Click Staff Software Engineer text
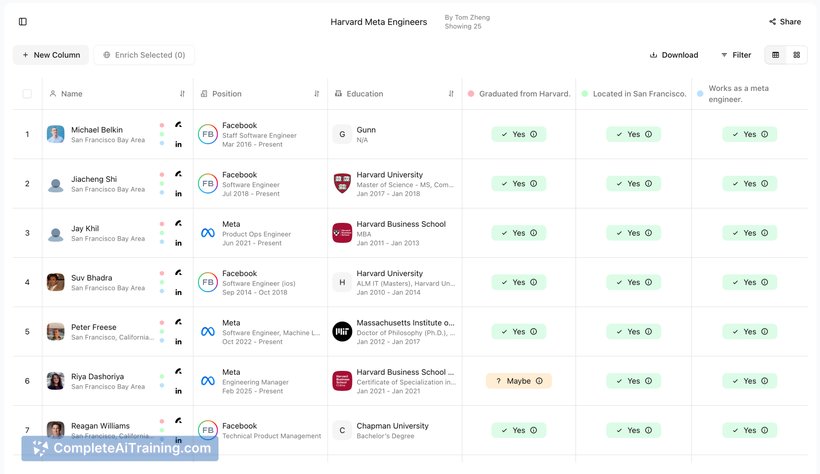Screen dimensions: 820x474 pyautogui.click(x=259, y=136)
